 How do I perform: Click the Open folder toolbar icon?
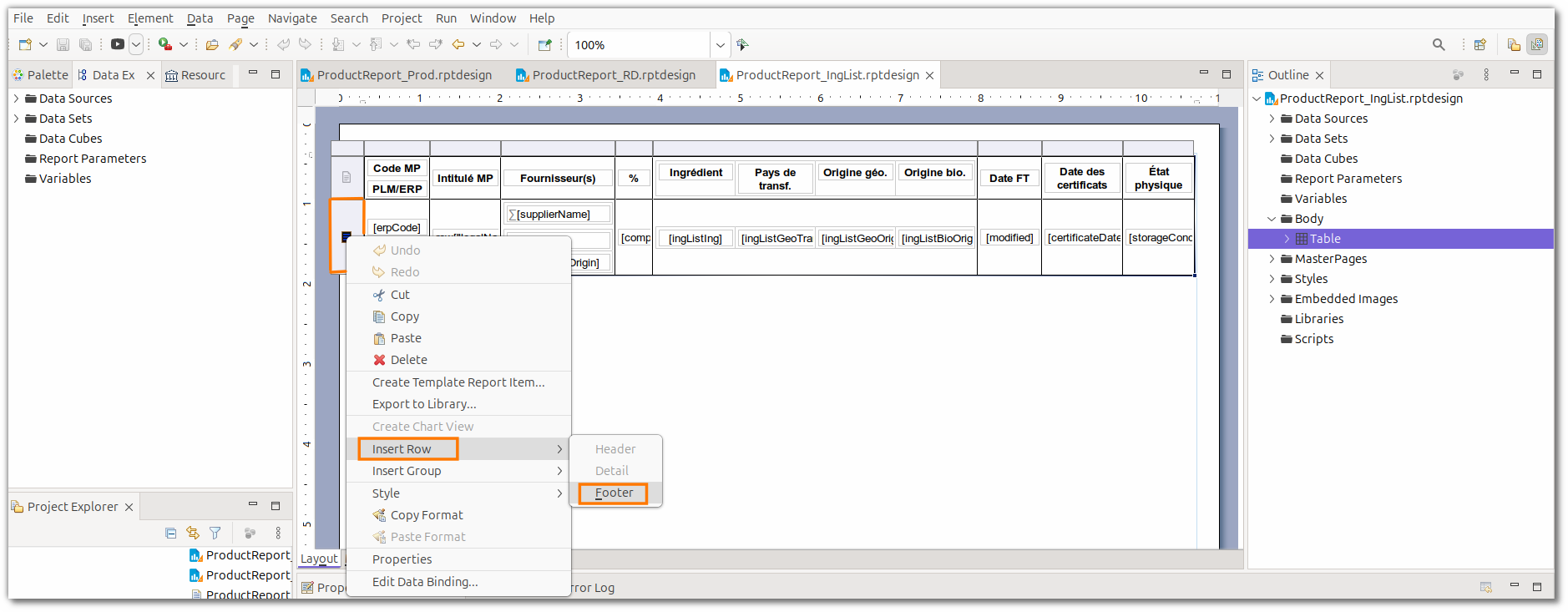212,44
